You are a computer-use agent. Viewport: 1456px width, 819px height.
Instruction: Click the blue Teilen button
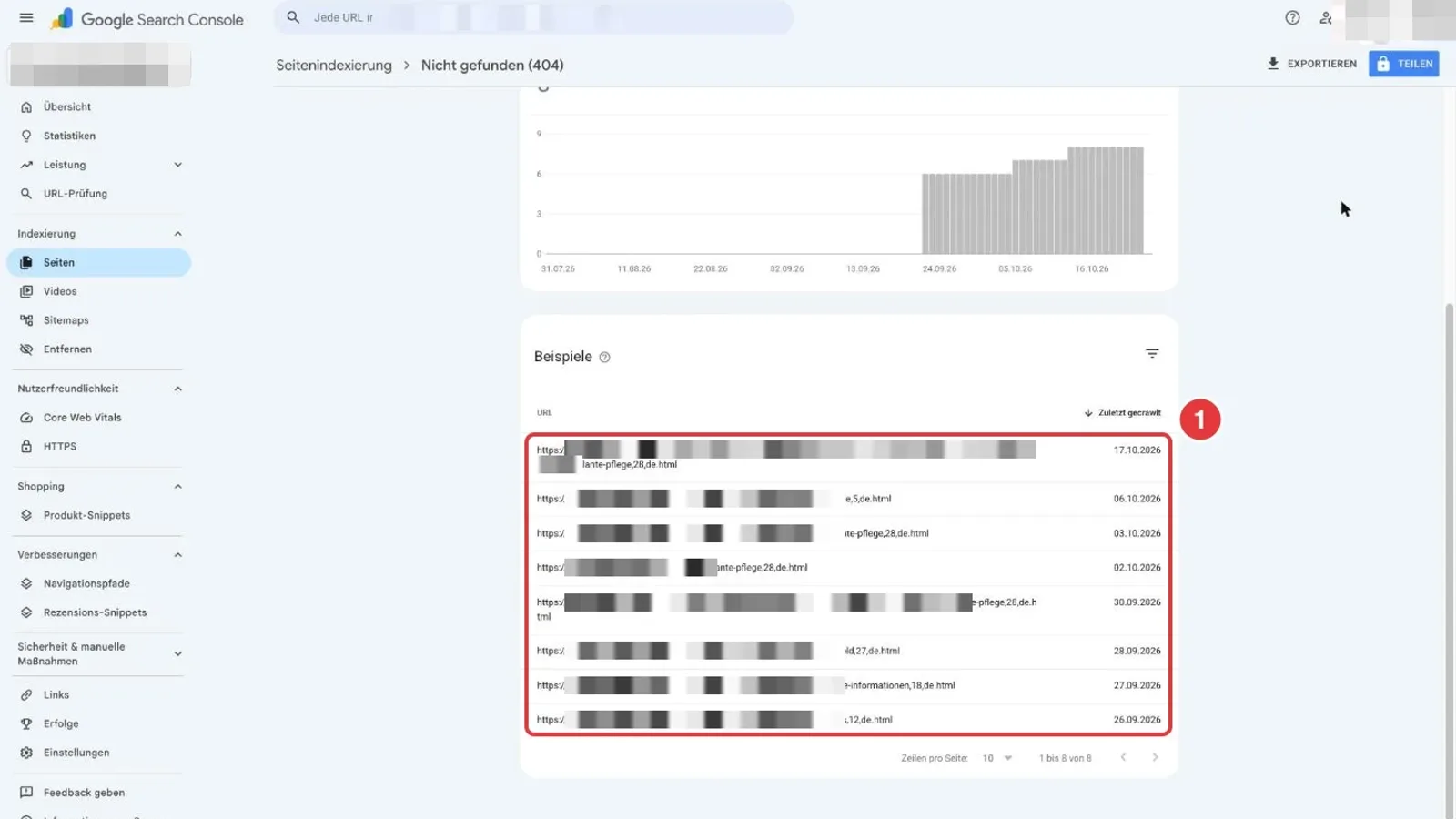1403,64
